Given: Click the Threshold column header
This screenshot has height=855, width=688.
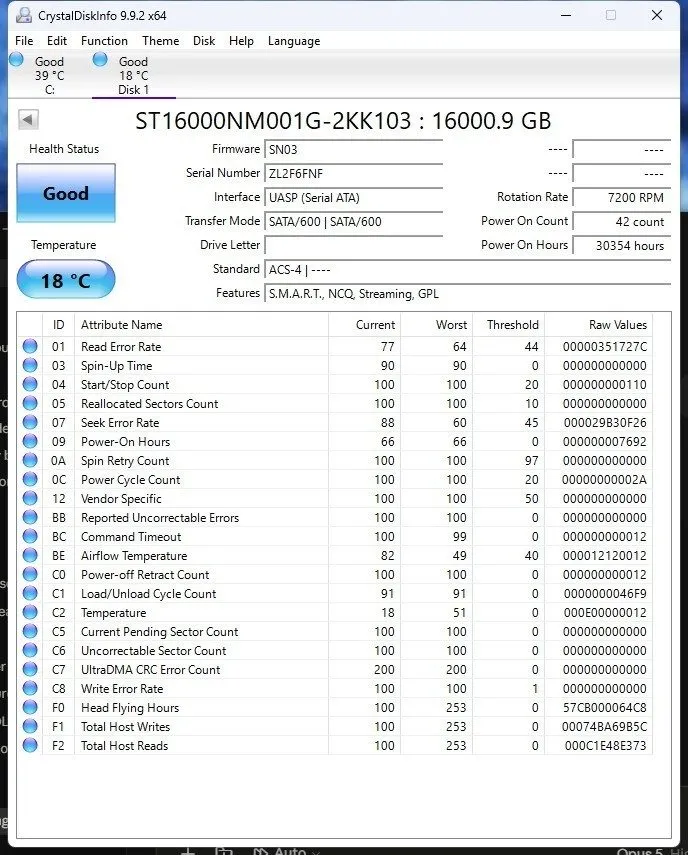Looking at the screenshot, I should click(x=508, y=325).
